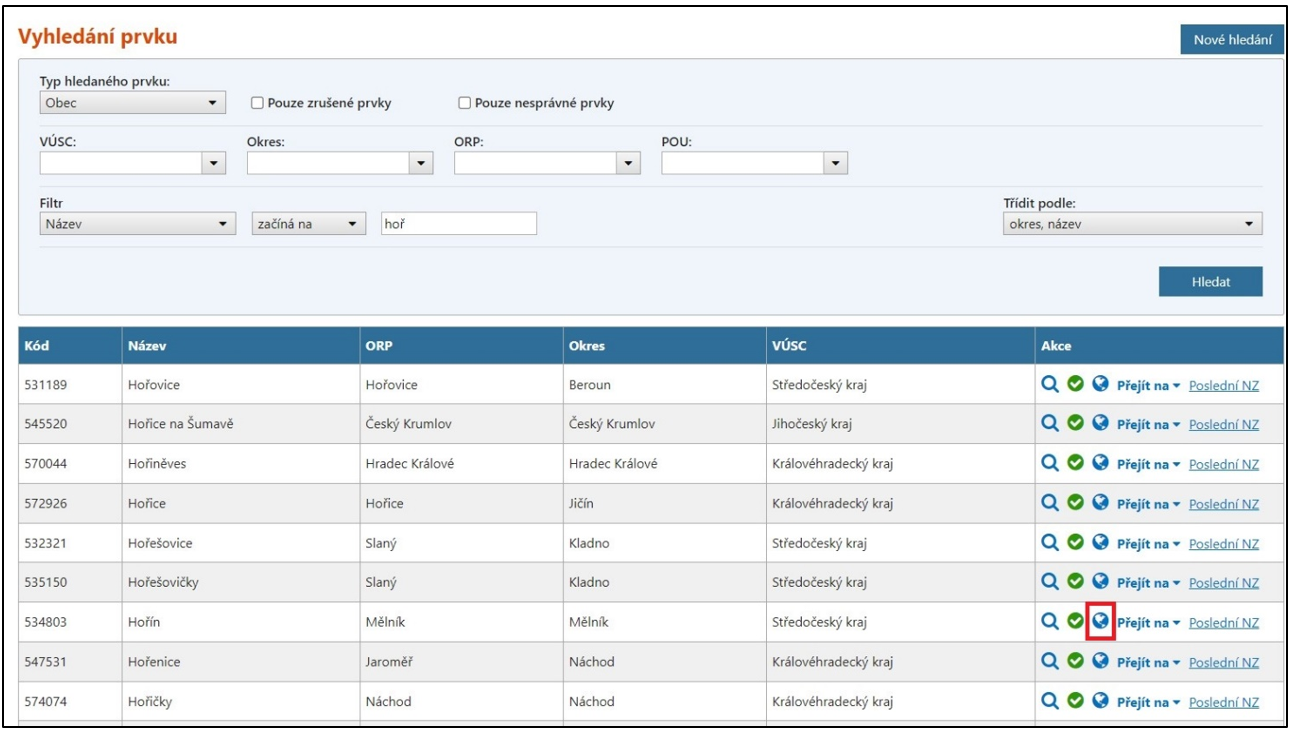The height and width of the screenshot is (730, 1291).
Task: Click the 'Nové hledání' button
Action: [1231, 40]
